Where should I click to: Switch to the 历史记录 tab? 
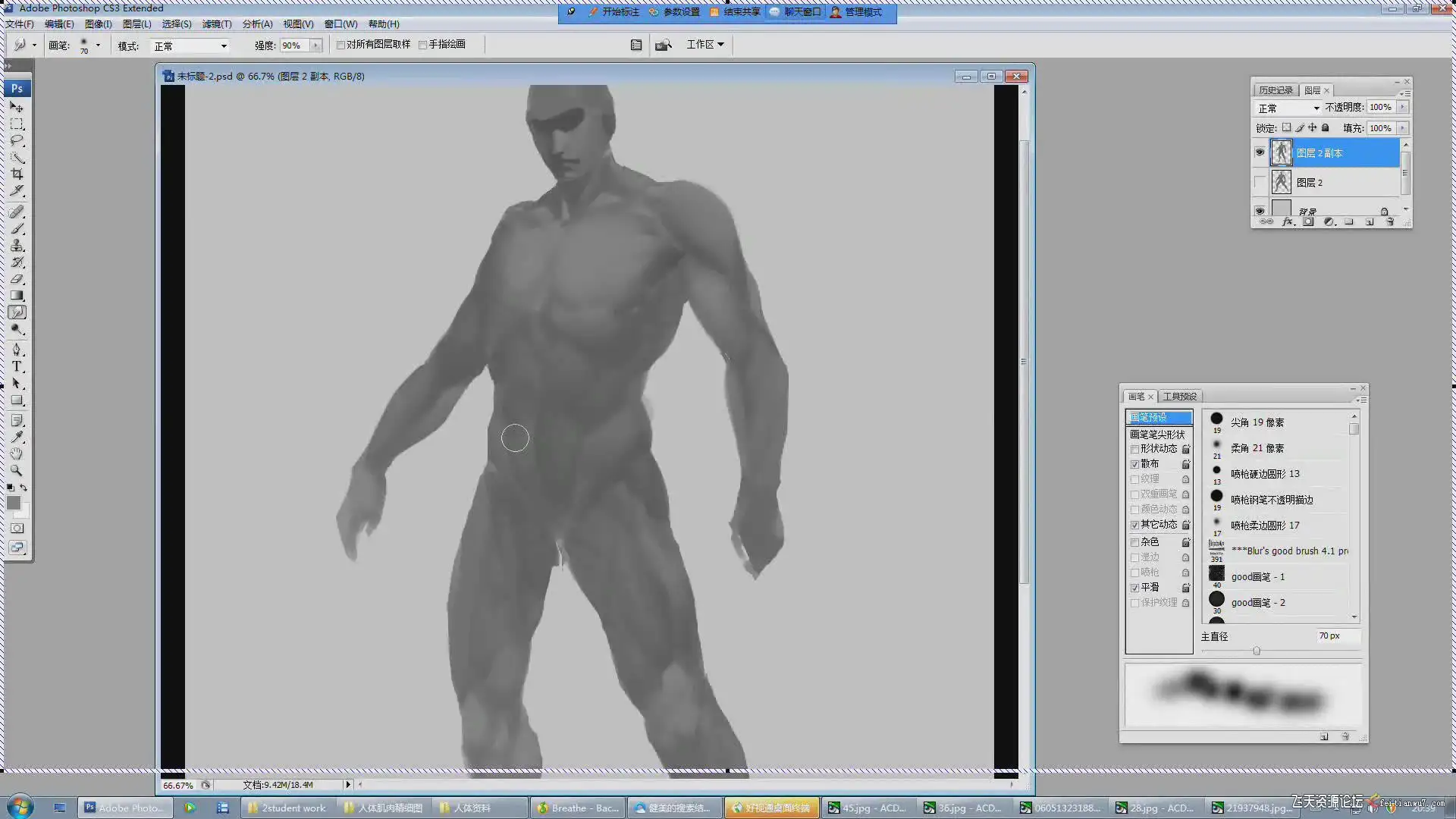click(1276, 90)
